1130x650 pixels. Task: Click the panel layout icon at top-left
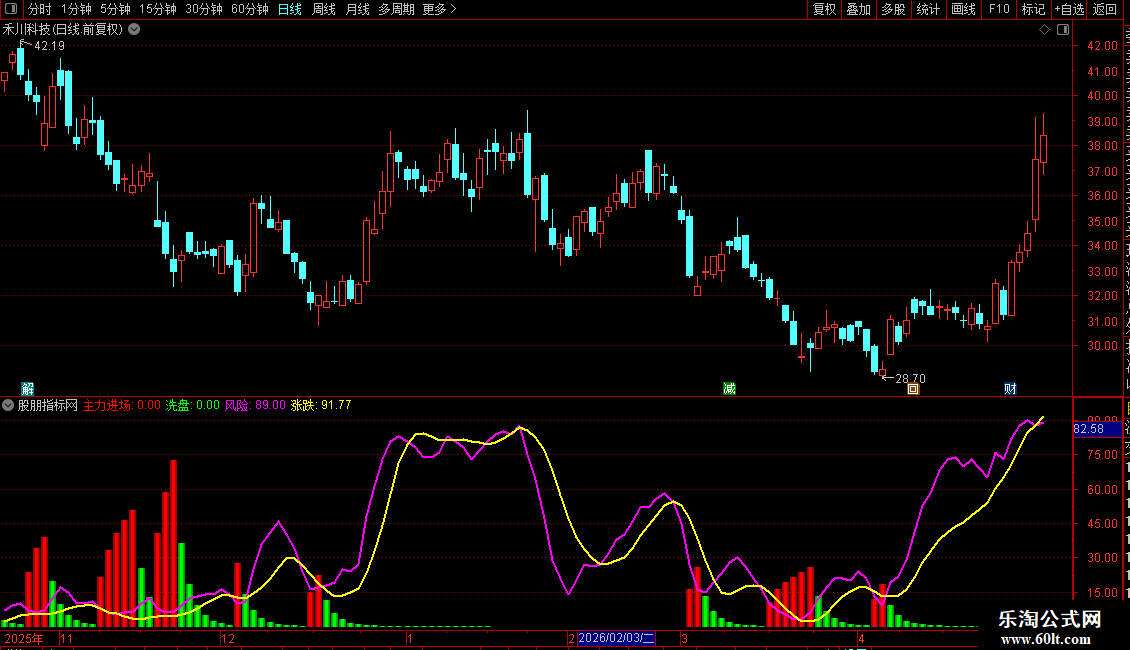(x=11, y=9)
